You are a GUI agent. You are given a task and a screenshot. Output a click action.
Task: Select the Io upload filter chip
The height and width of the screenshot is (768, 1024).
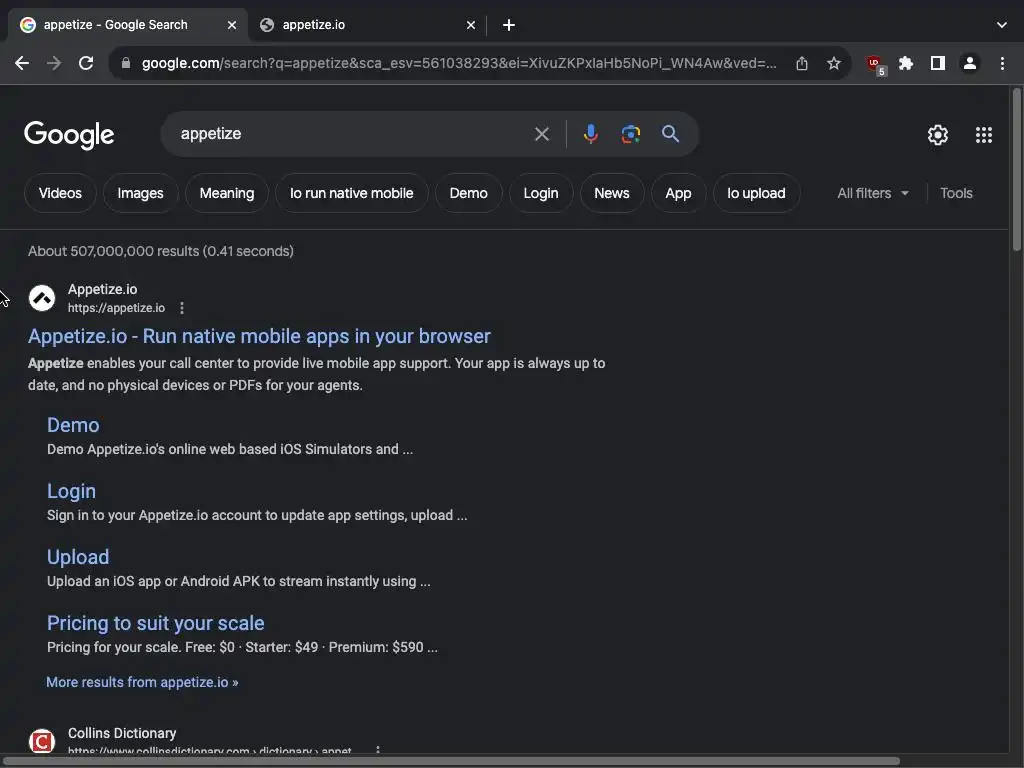pos(756,193)
